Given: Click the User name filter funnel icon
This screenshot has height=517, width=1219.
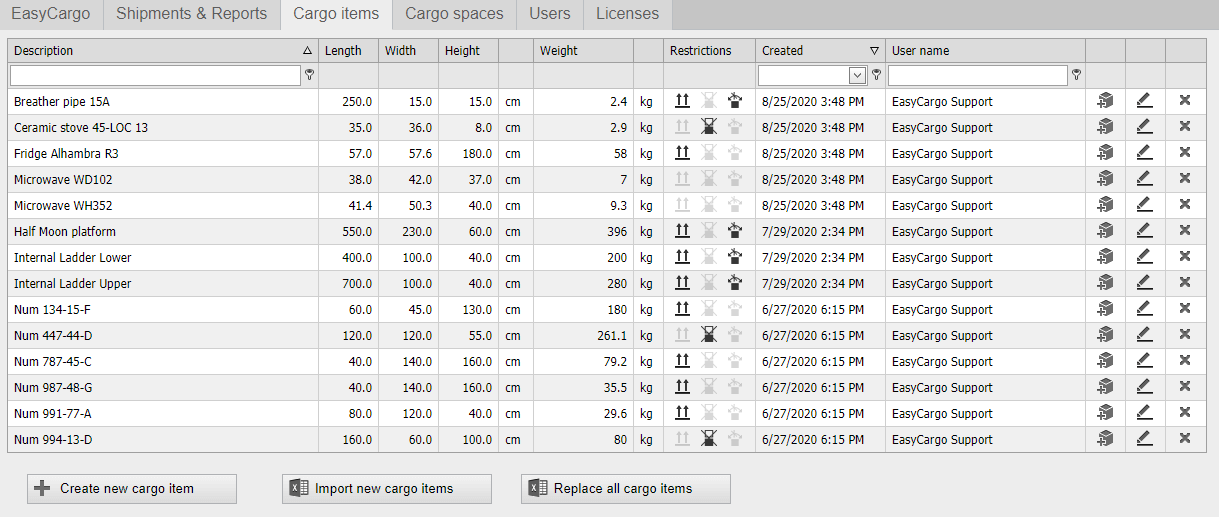Looking at the screenshot, I should [x=1076, y=75].
